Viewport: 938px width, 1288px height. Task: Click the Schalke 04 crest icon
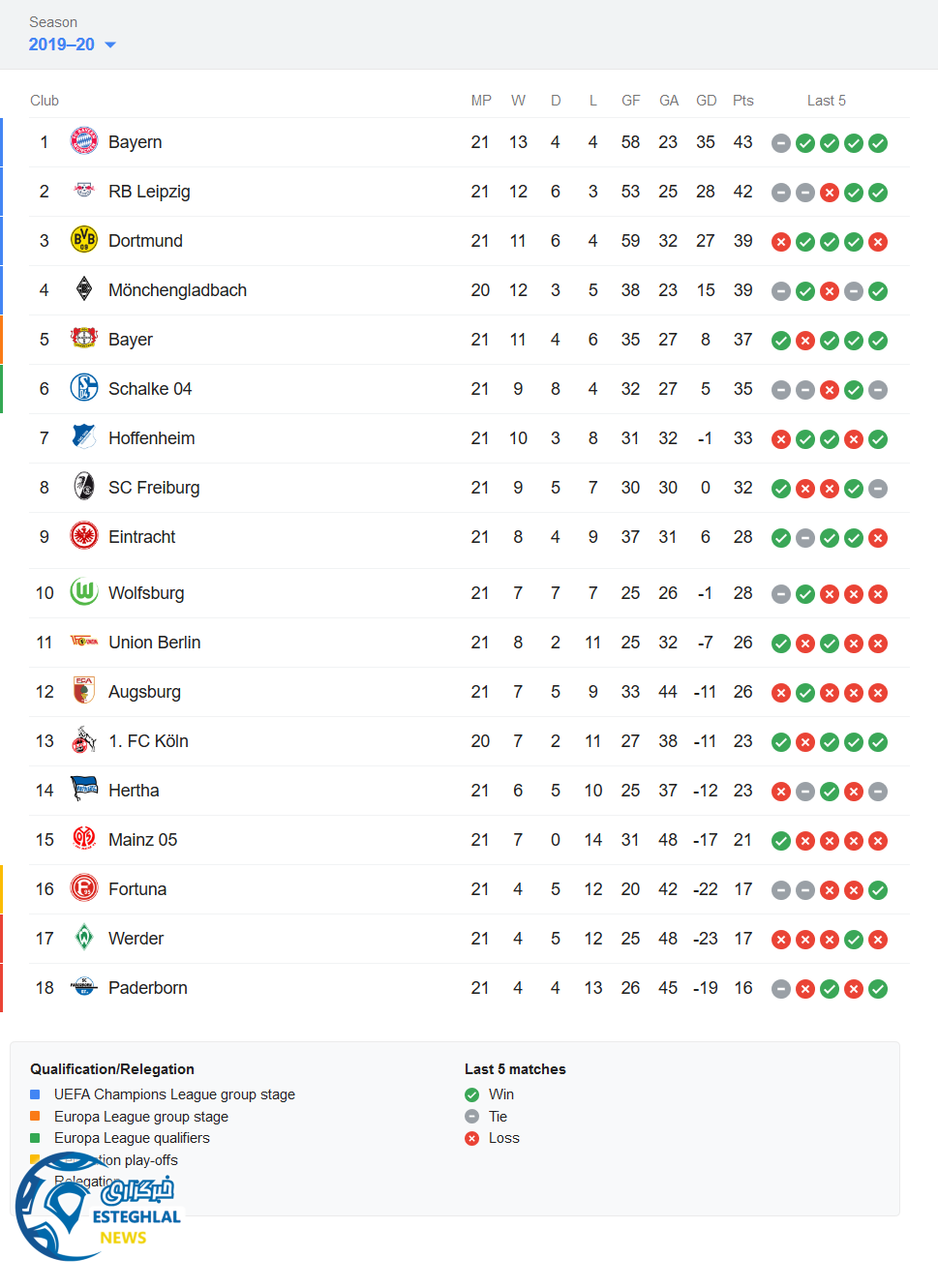coord(84,388)
